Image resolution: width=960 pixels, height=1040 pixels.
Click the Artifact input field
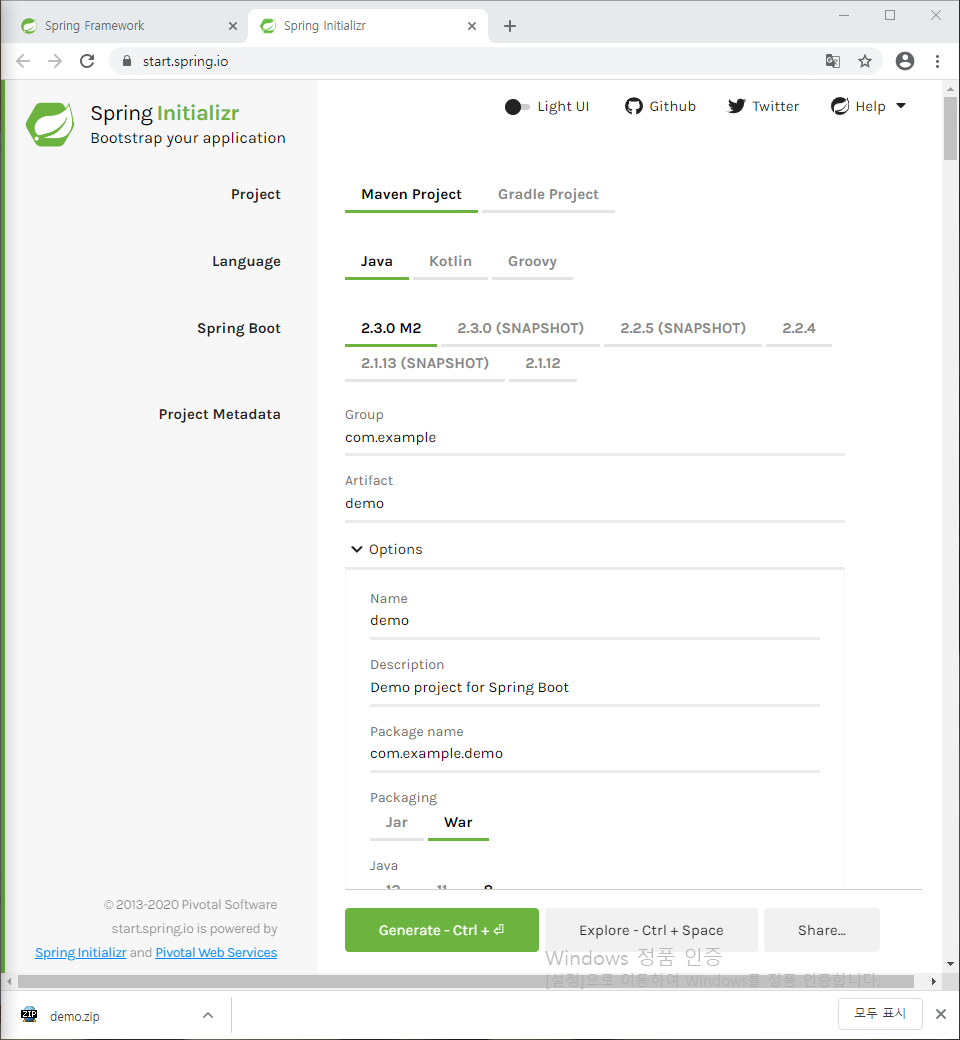(x=594, y=504)
